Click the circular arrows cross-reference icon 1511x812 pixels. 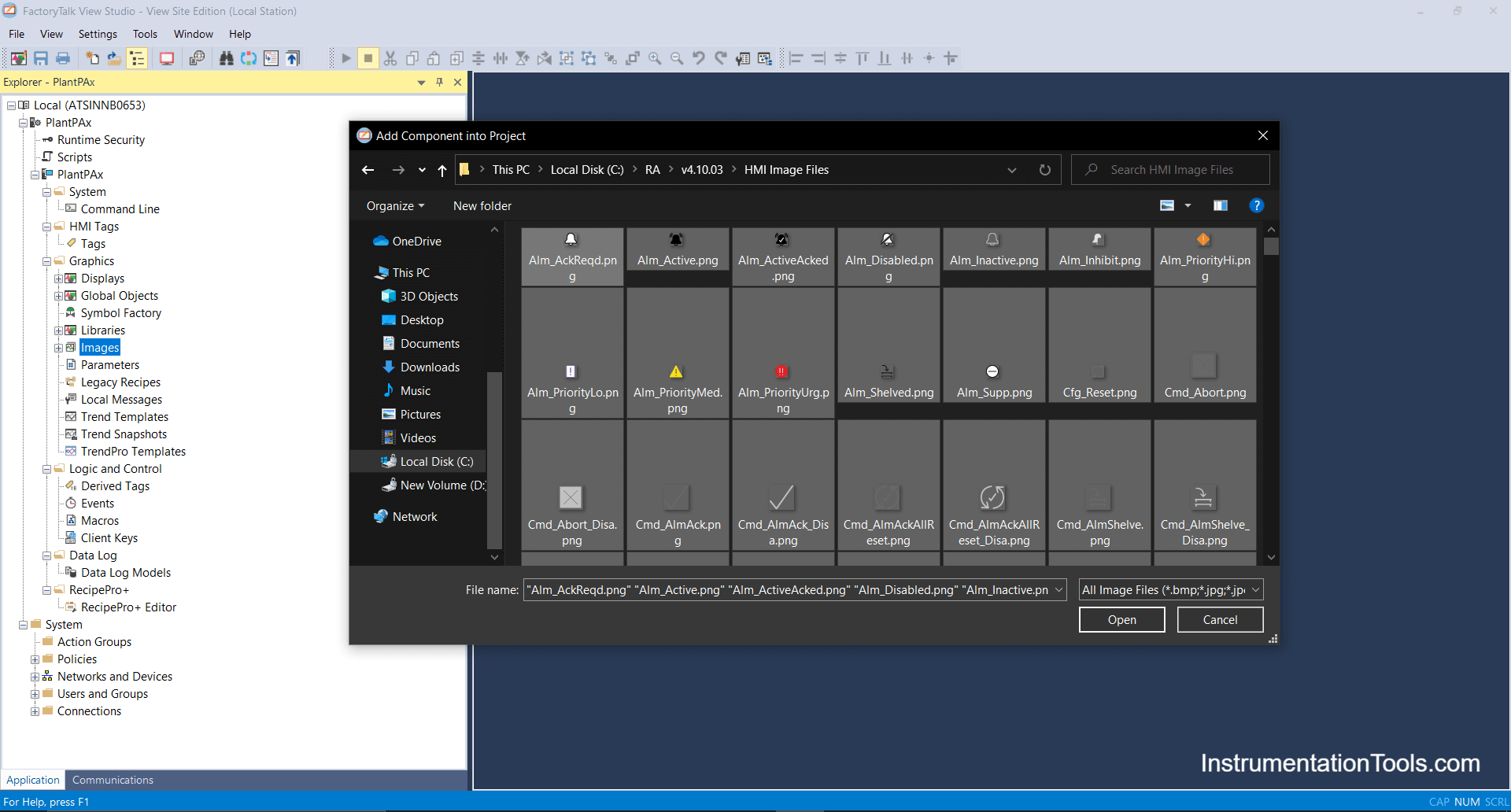[x=249, y=58]
